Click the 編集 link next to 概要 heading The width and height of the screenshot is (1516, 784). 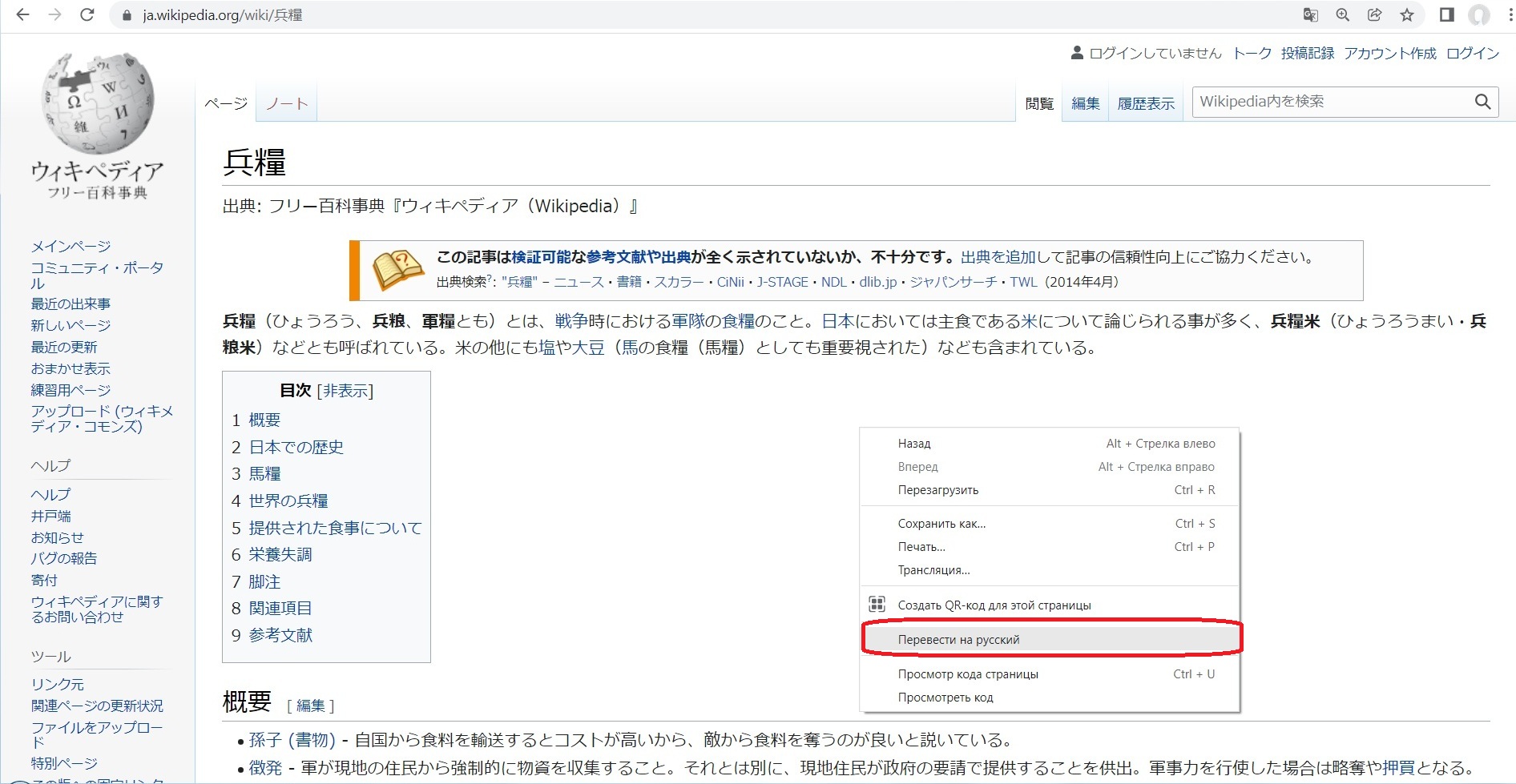click(x=311, y=706)
